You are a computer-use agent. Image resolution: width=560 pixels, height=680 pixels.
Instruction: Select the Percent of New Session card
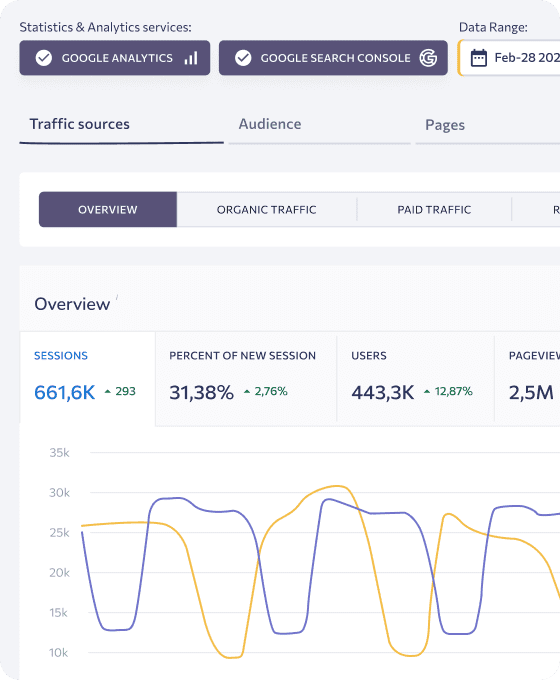click(246, 379)
